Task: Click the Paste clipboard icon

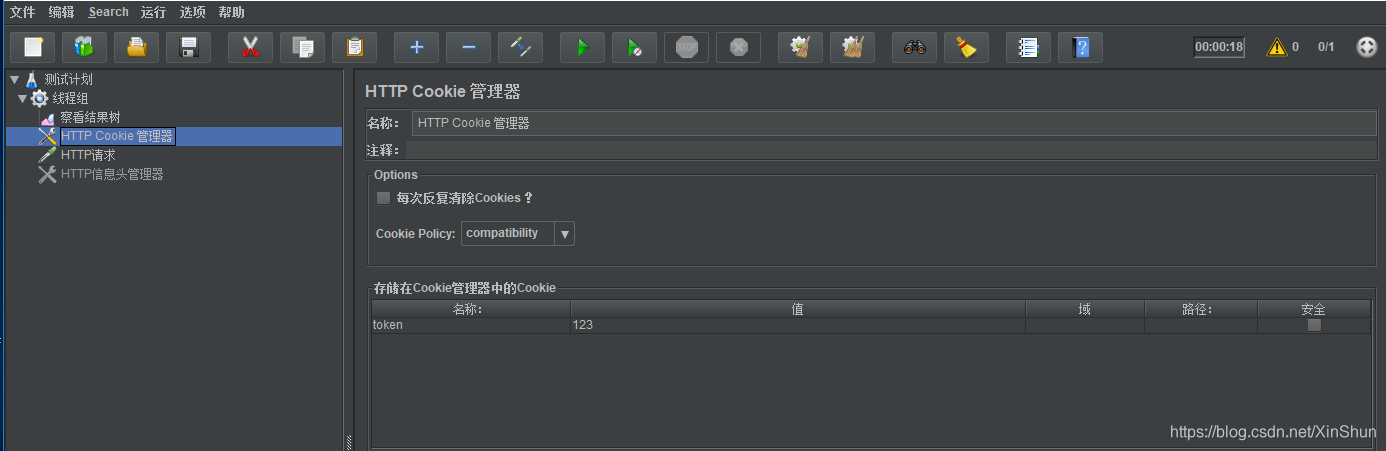Action: click(x=355, y=47)
